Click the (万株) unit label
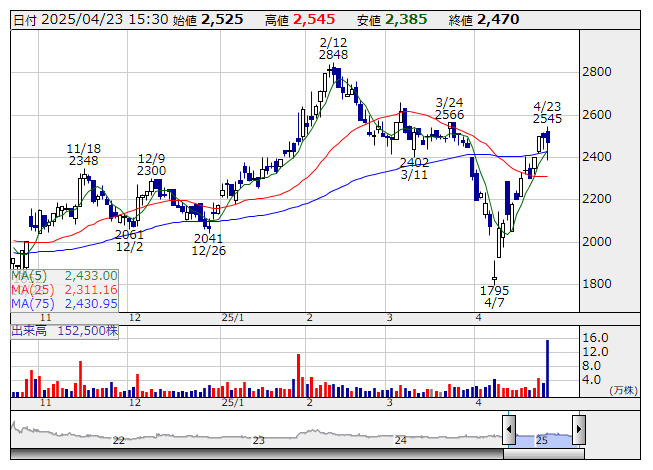 point(623,390)
